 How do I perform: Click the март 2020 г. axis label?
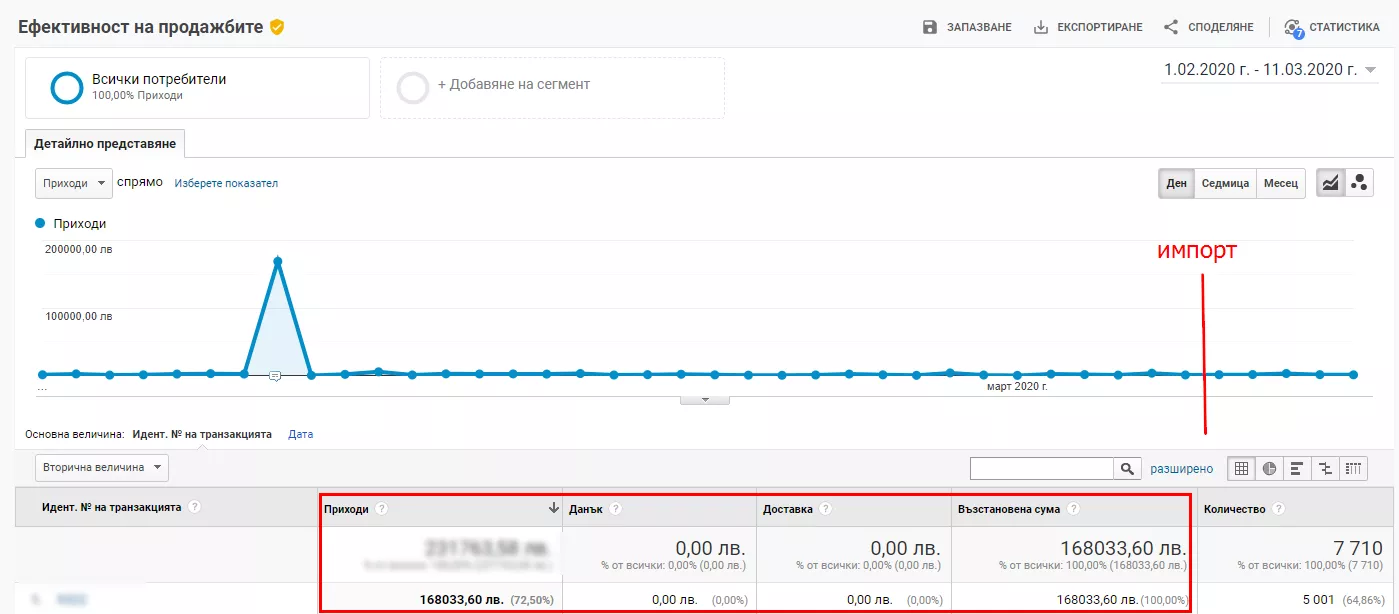pyautogui.click(x=1017, y=386)
